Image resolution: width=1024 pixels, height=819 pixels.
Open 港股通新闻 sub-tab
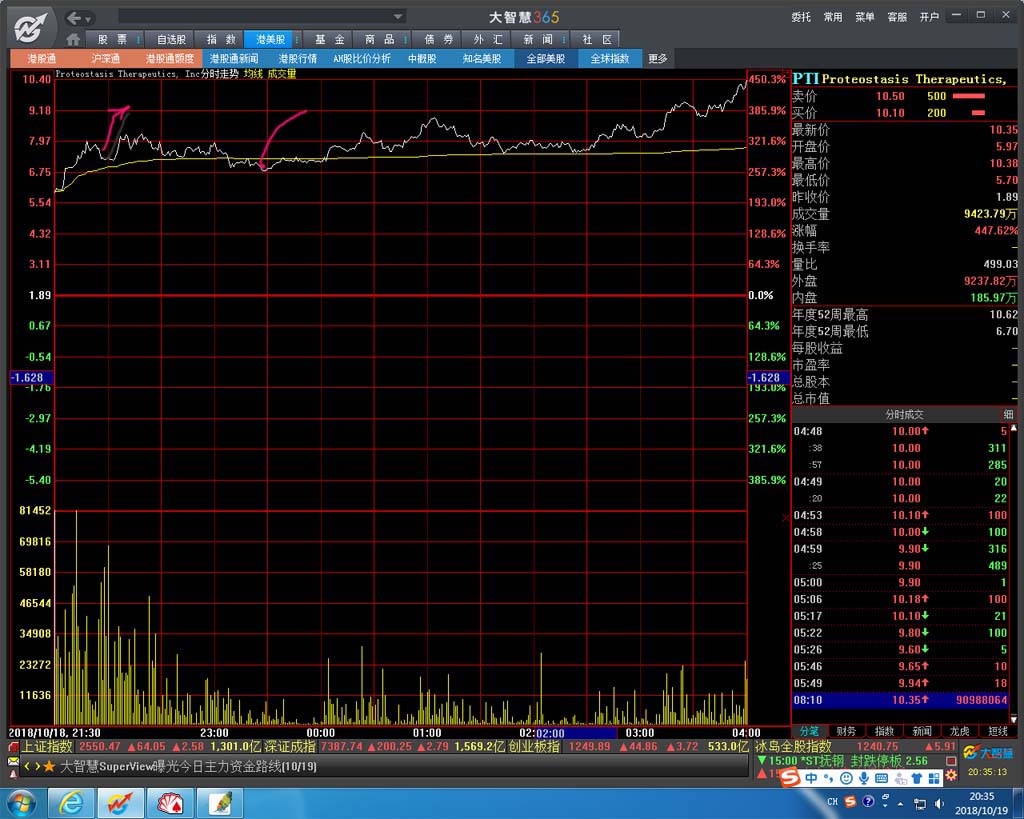click(234, 59)
